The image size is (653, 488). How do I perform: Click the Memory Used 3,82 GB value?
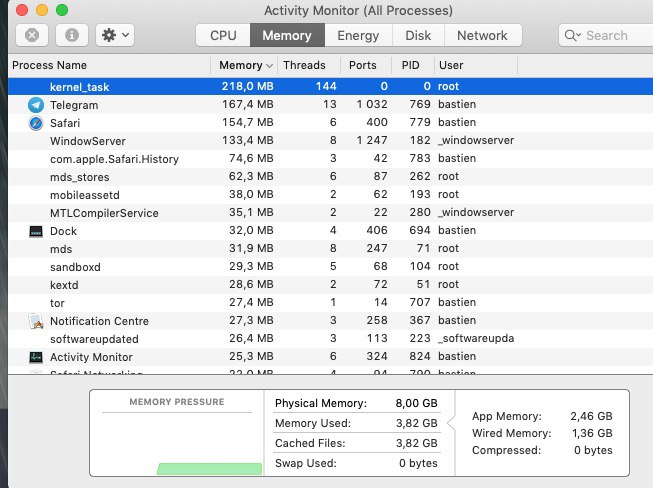tap(416, 423)
